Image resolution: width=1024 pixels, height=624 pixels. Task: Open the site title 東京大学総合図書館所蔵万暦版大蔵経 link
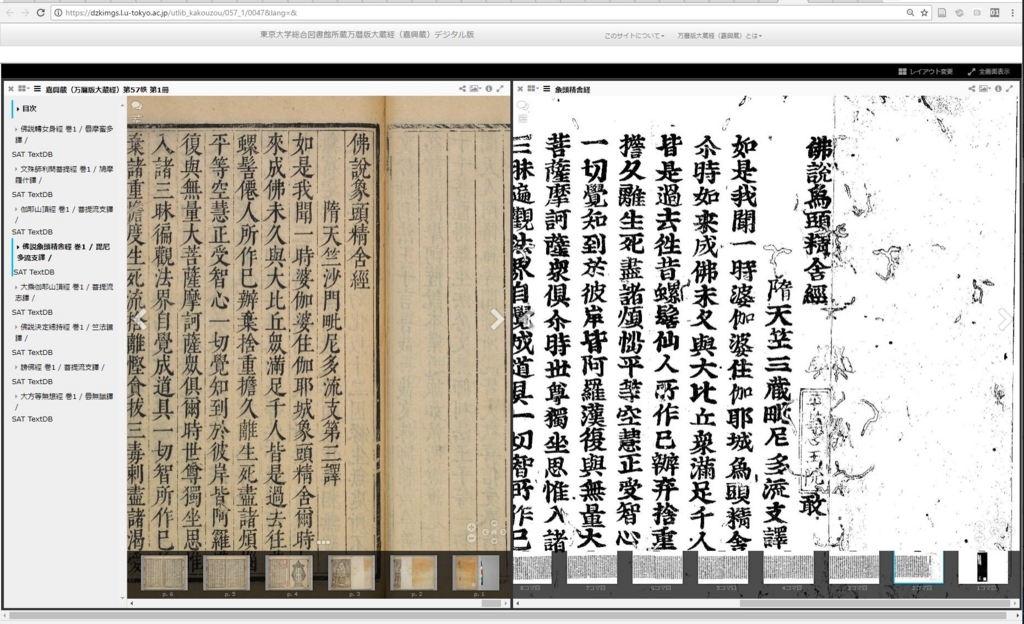(x=367, y=35)
